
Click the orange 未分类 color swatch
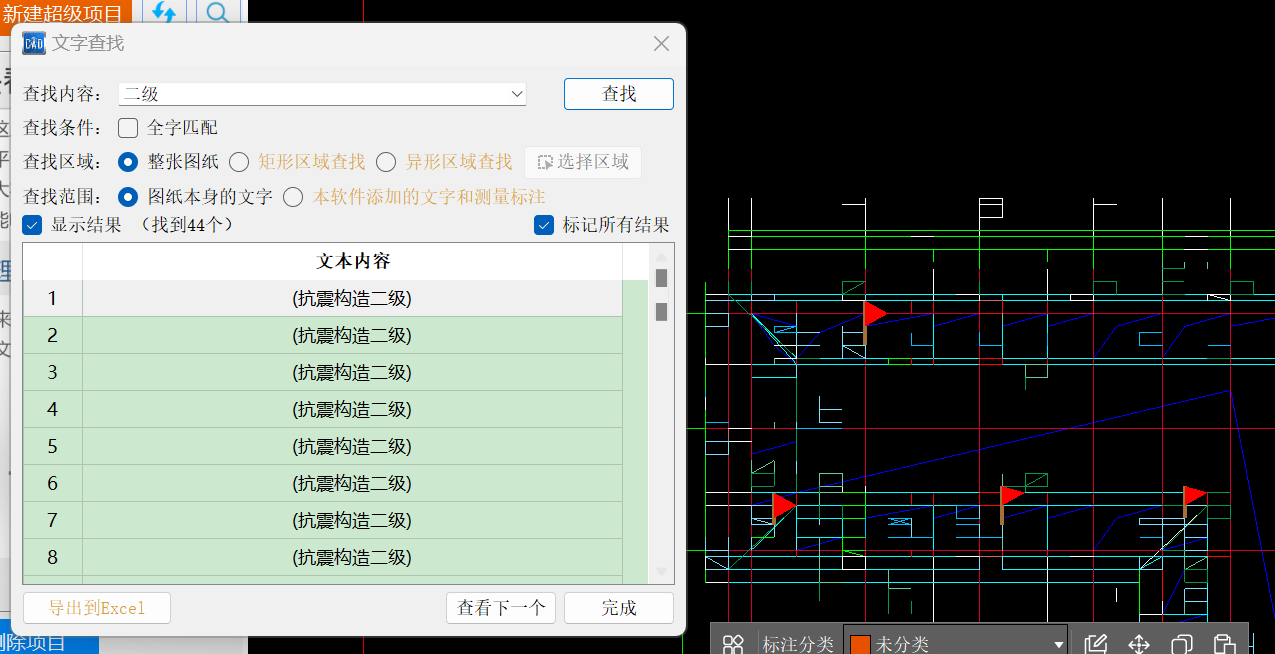(x=859, y=645)
